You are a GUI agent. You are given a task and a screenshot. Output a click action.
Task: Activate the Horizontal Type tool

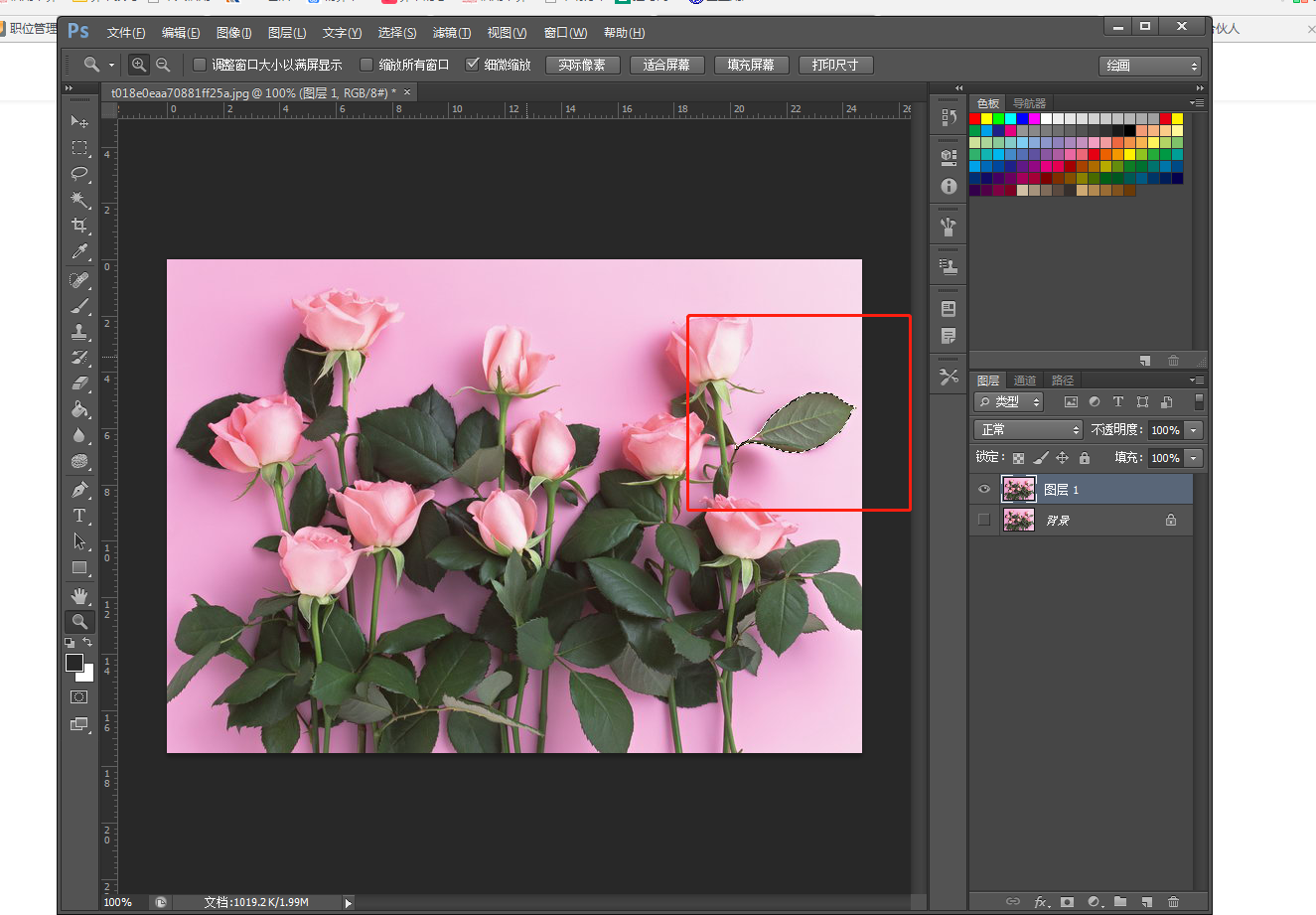click(x=79, y=516)
